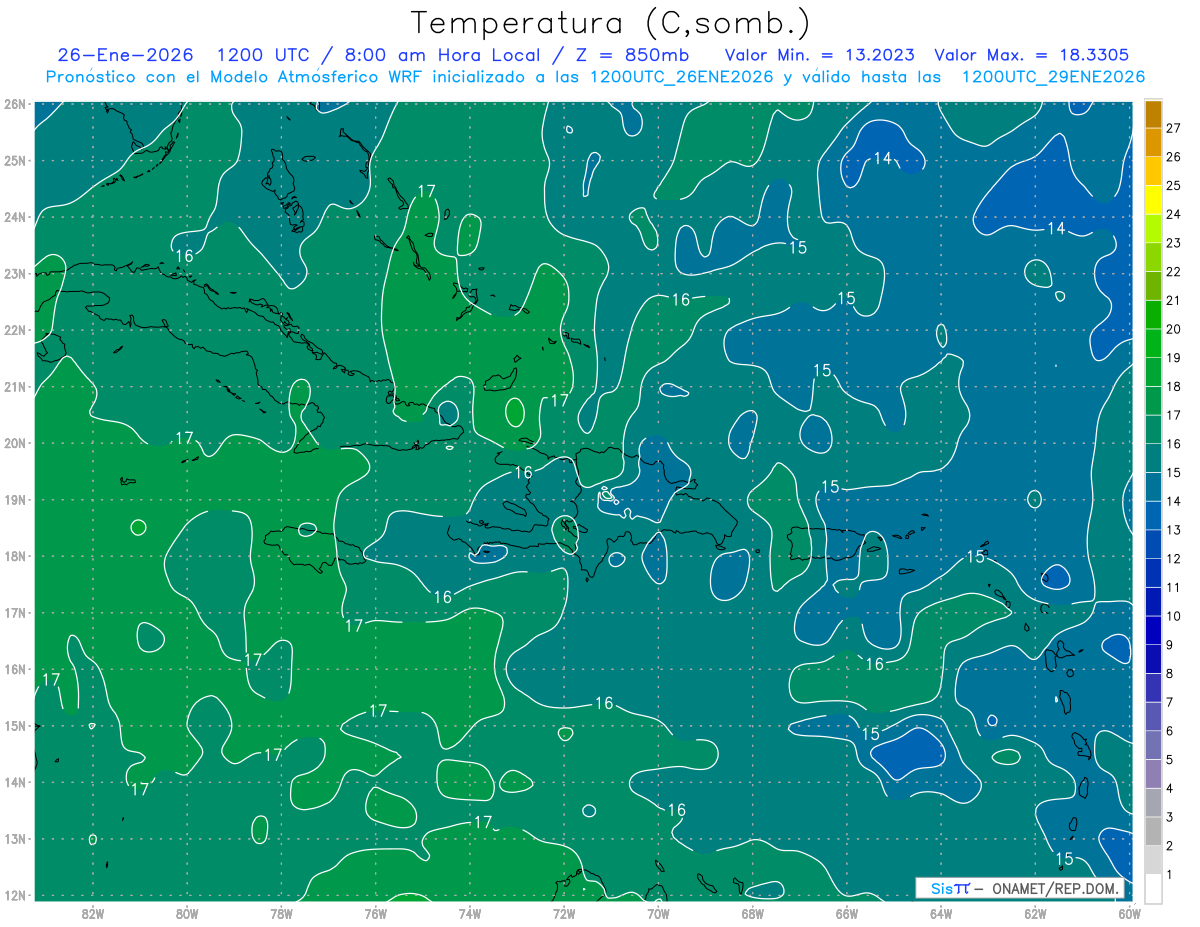Screen dimensions: 1200x927
Task: Click the '70W' longitude axis label
Action: (x=658, y=912)
